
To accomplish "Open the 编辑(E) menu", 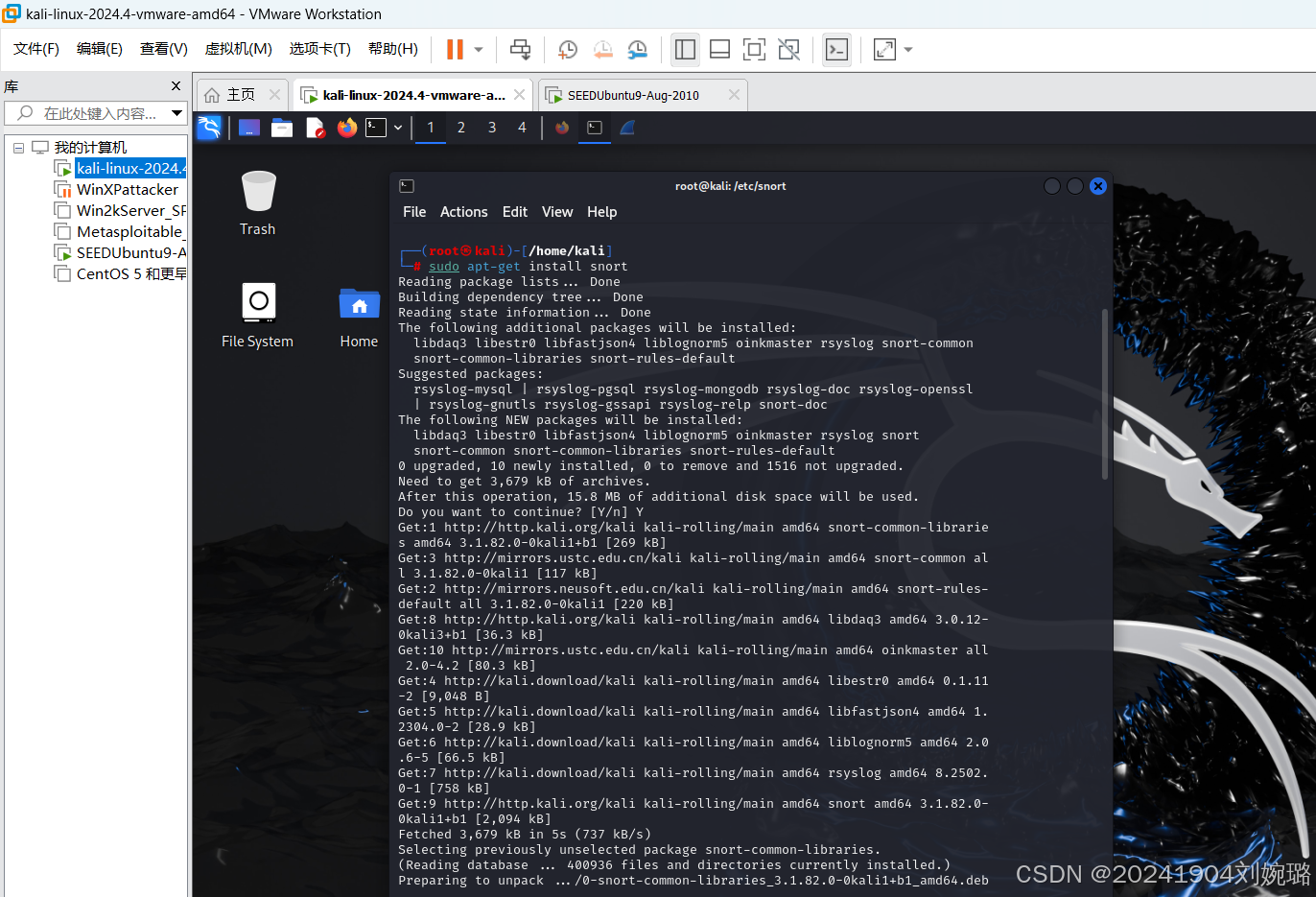I will [x=100, y=49].
